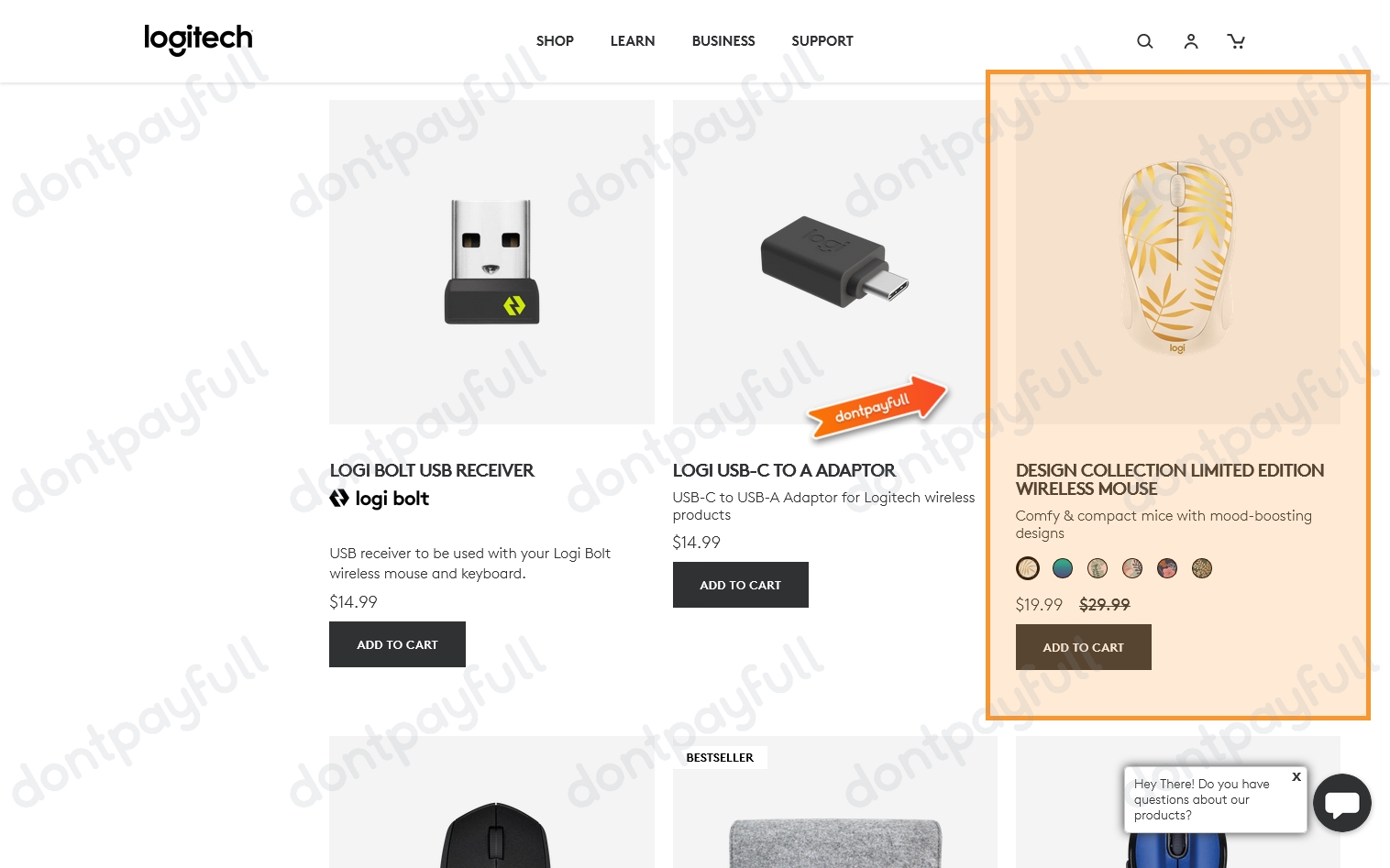Select the first golden leaf color swatch
The width and height of the screenshot is (1390, 868).
pyautogui.click(x=1028, y=568)
